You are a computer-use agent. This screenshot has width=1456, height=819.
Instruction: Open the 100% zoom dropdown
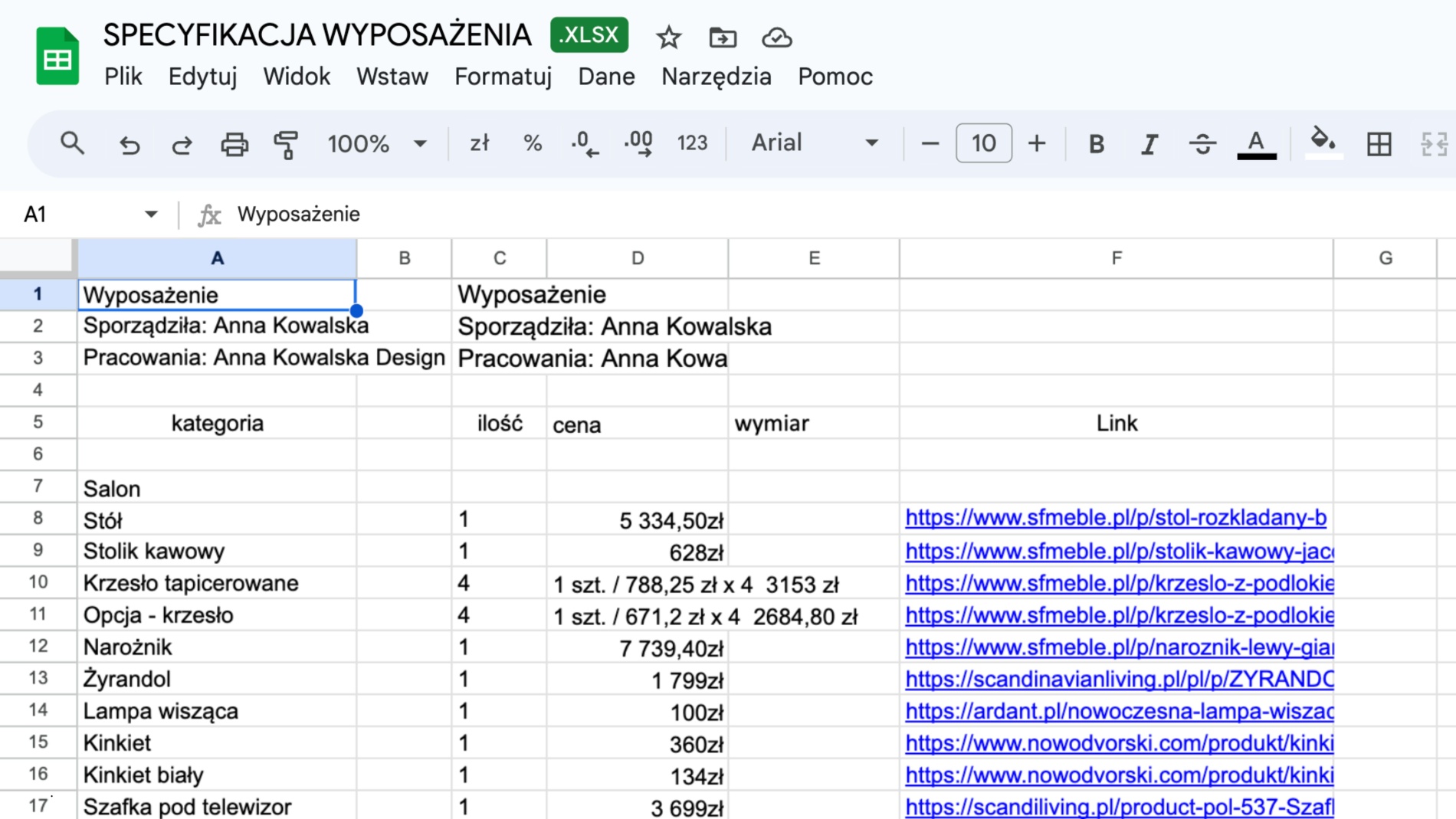(376, 143)
